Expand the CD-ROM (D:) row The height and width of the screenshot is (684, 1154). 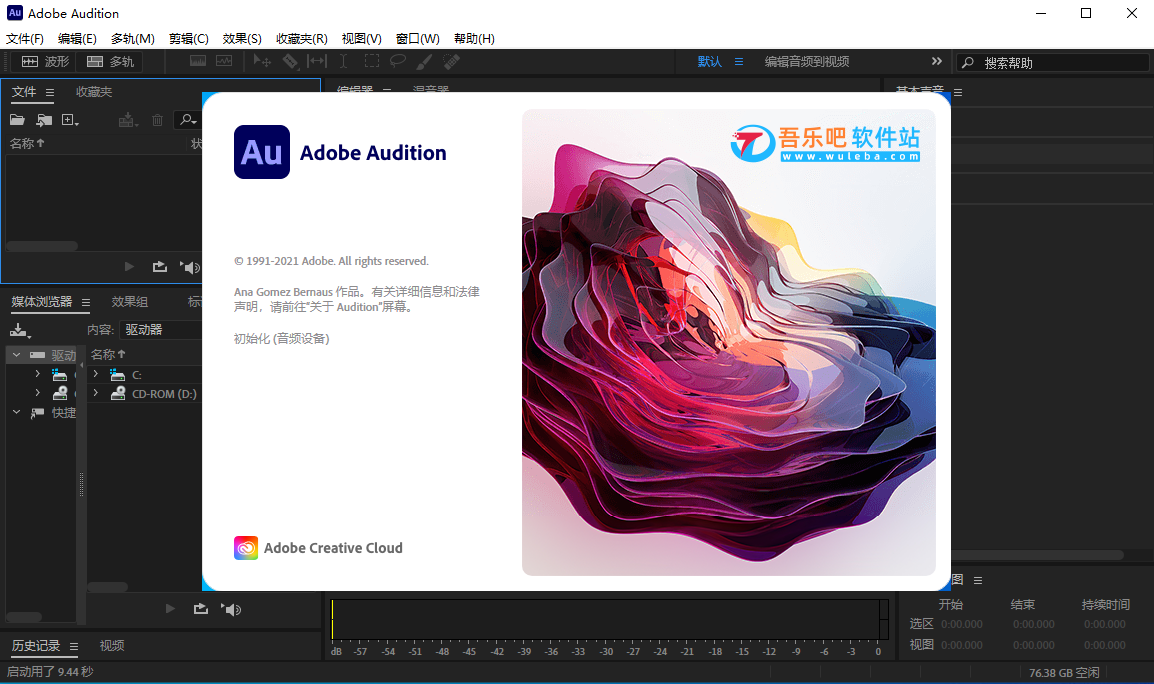[x=96, y=393]
